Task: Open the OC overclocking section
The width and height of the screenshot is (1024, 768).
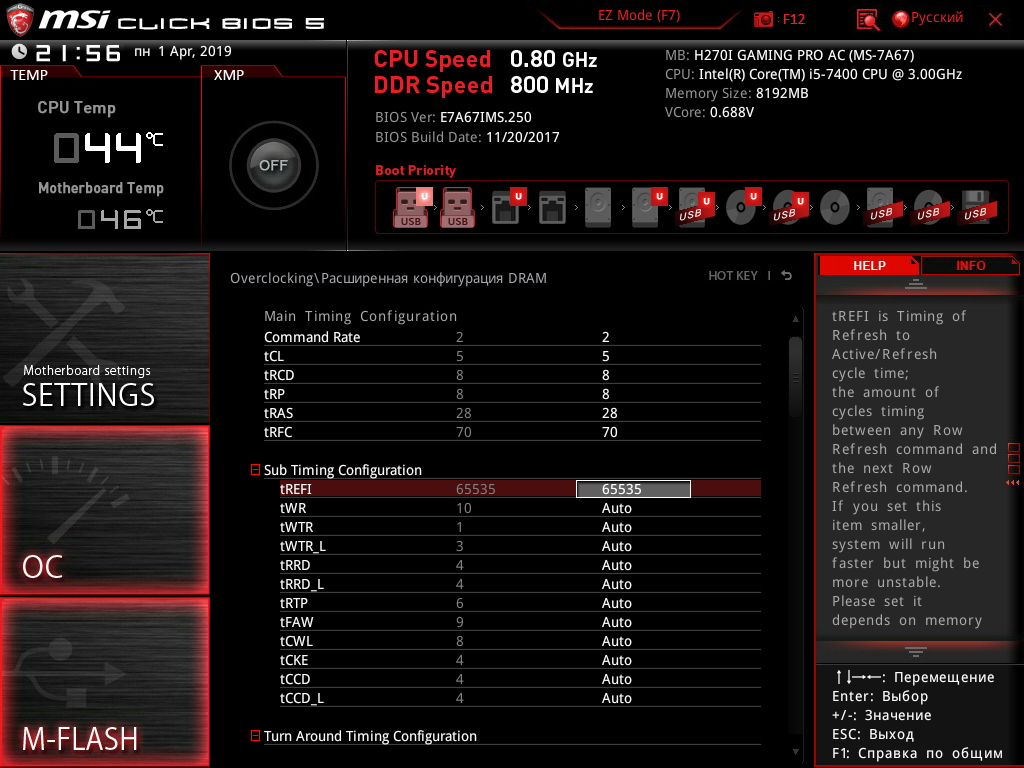Action: click(104, 511)
